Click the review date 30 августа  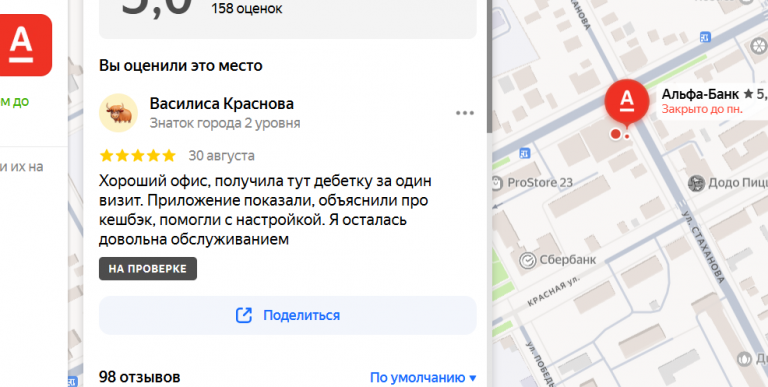[221, 156]
